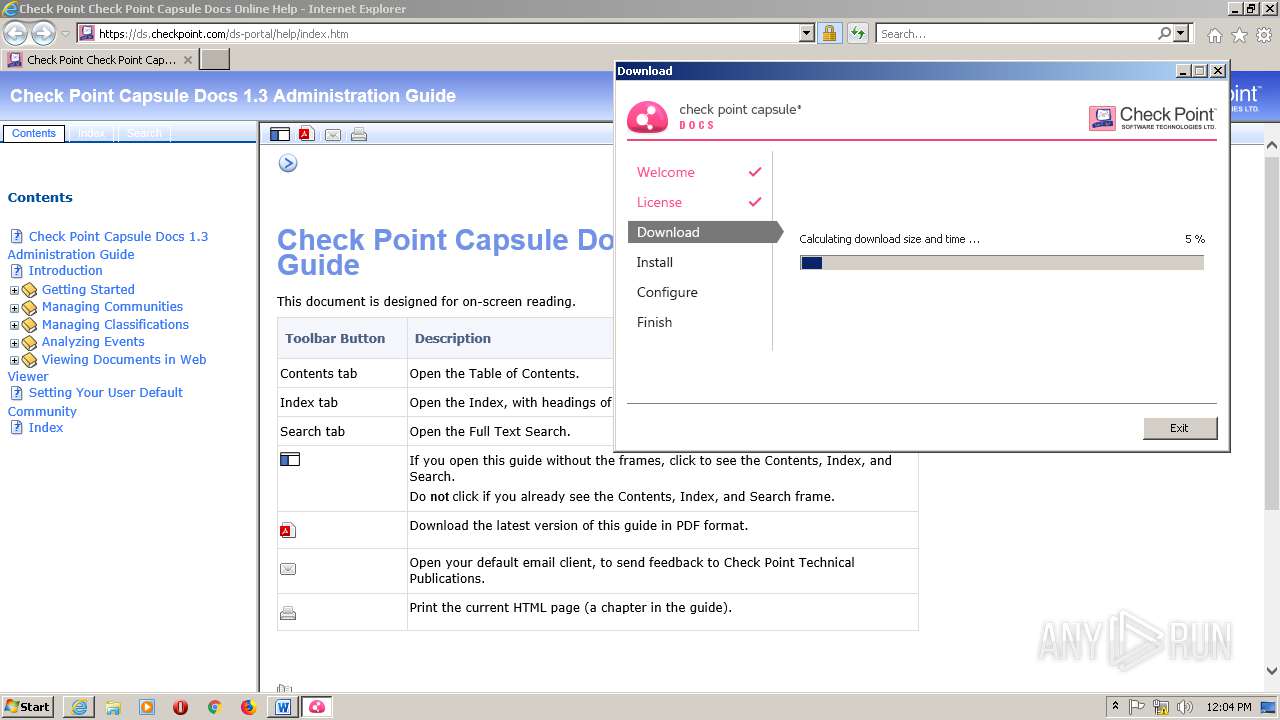Open the search provider dropdown arrow
Screen dimensions: 1280x720
click(x=1181, y=33)
